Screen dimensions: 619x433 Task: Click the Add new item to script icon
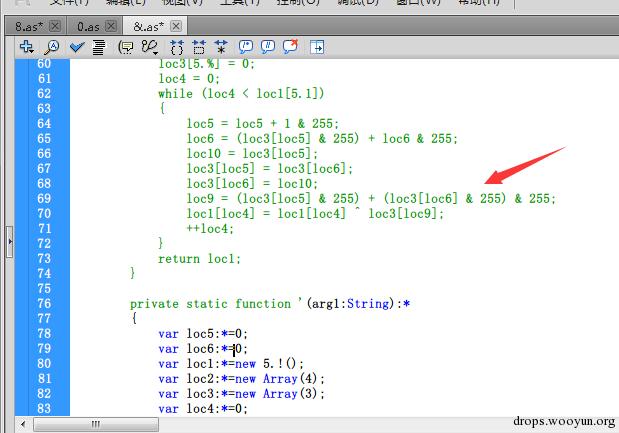[x=26, y=46]
